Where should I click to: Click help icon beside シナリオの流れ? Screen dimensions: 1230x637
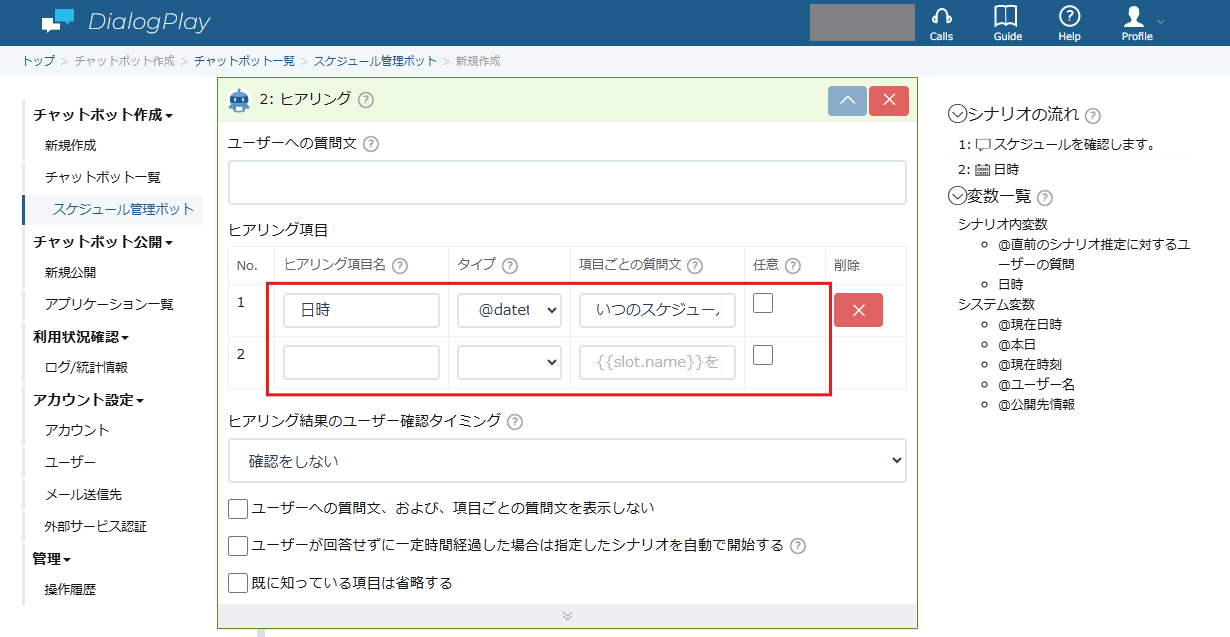[1093, 116]
